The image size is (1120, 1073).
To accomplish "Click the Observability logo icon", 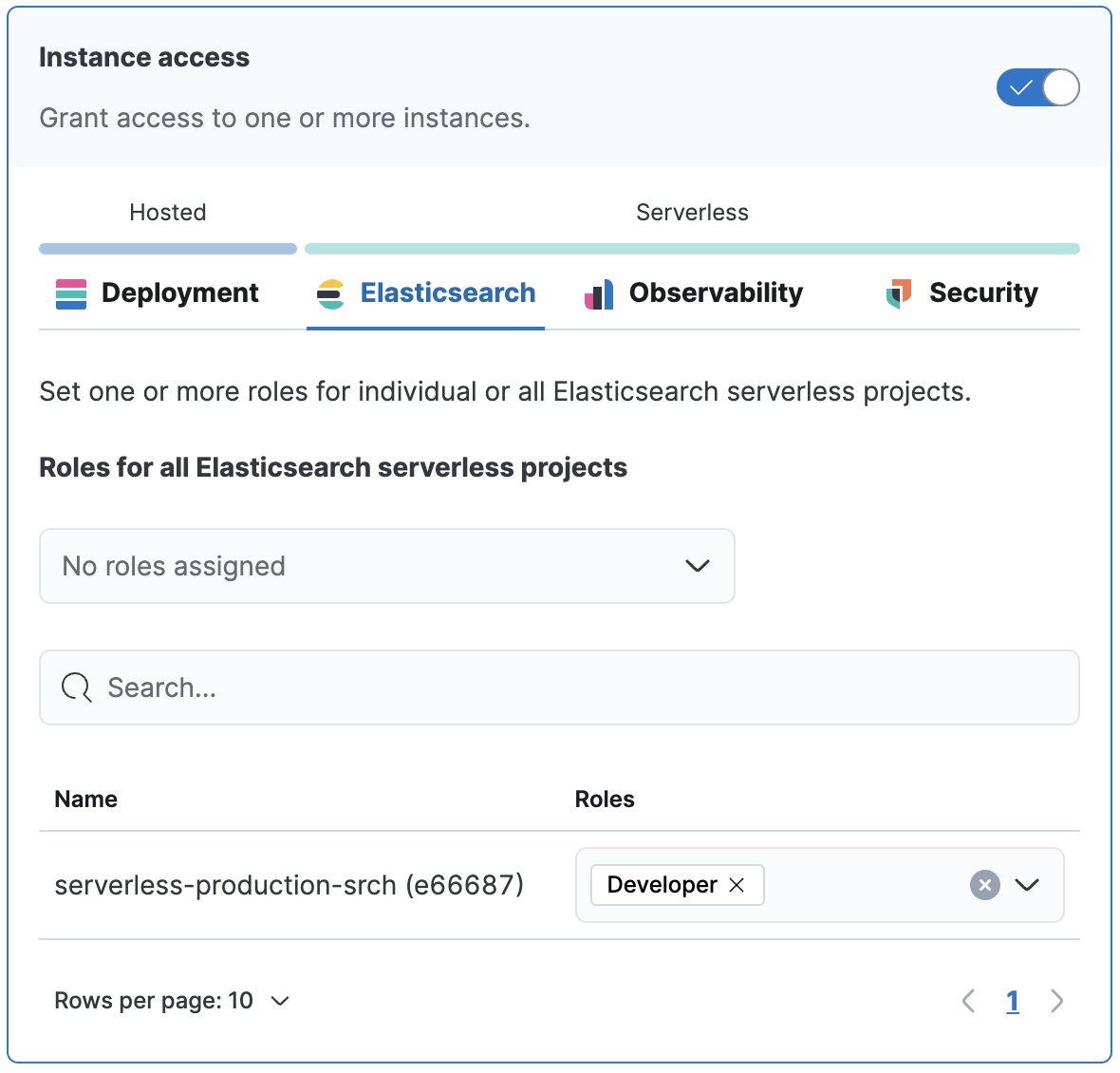I will point(599,295).
